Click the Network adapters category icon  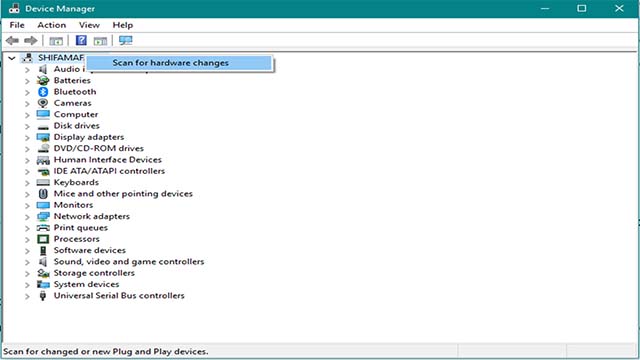tap(43, 216)
